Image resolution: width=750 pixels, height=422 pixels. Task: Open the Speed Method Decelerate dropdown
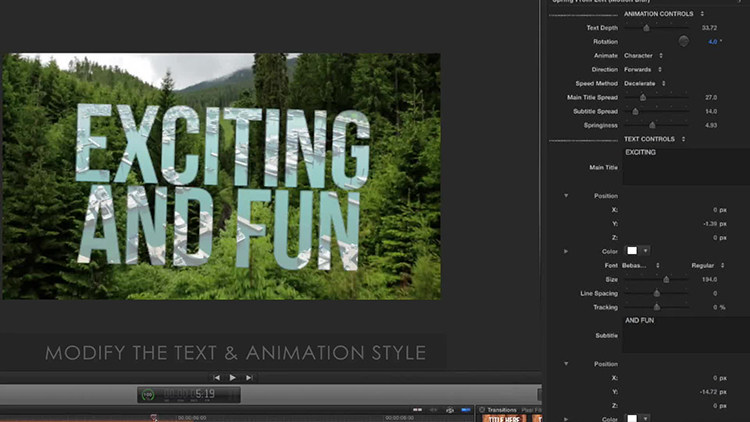click(645, 83)
